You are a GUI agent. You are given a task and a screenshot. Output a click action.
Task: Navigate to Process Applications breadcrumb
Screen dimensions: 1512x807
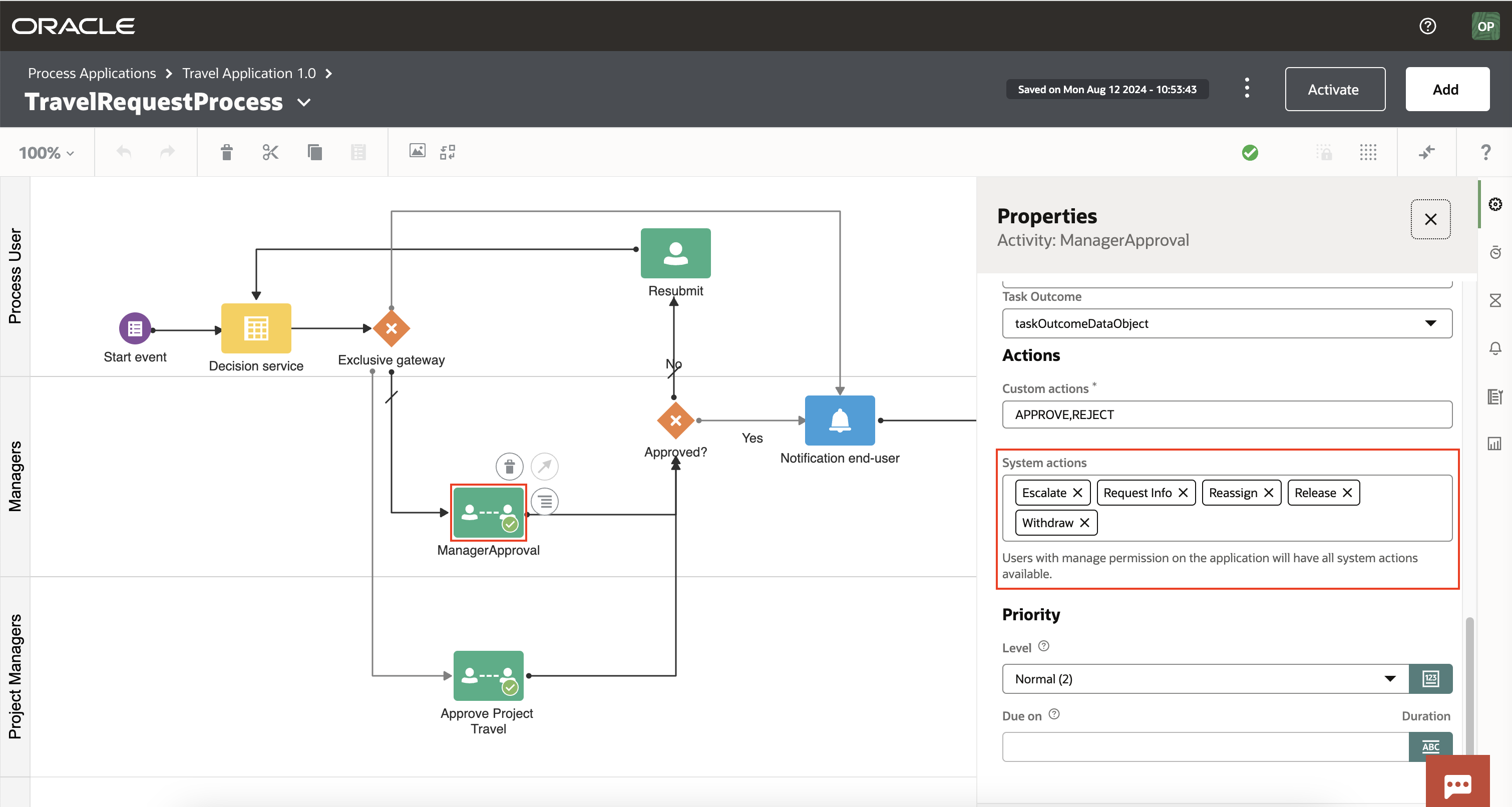tap(92, 73)
